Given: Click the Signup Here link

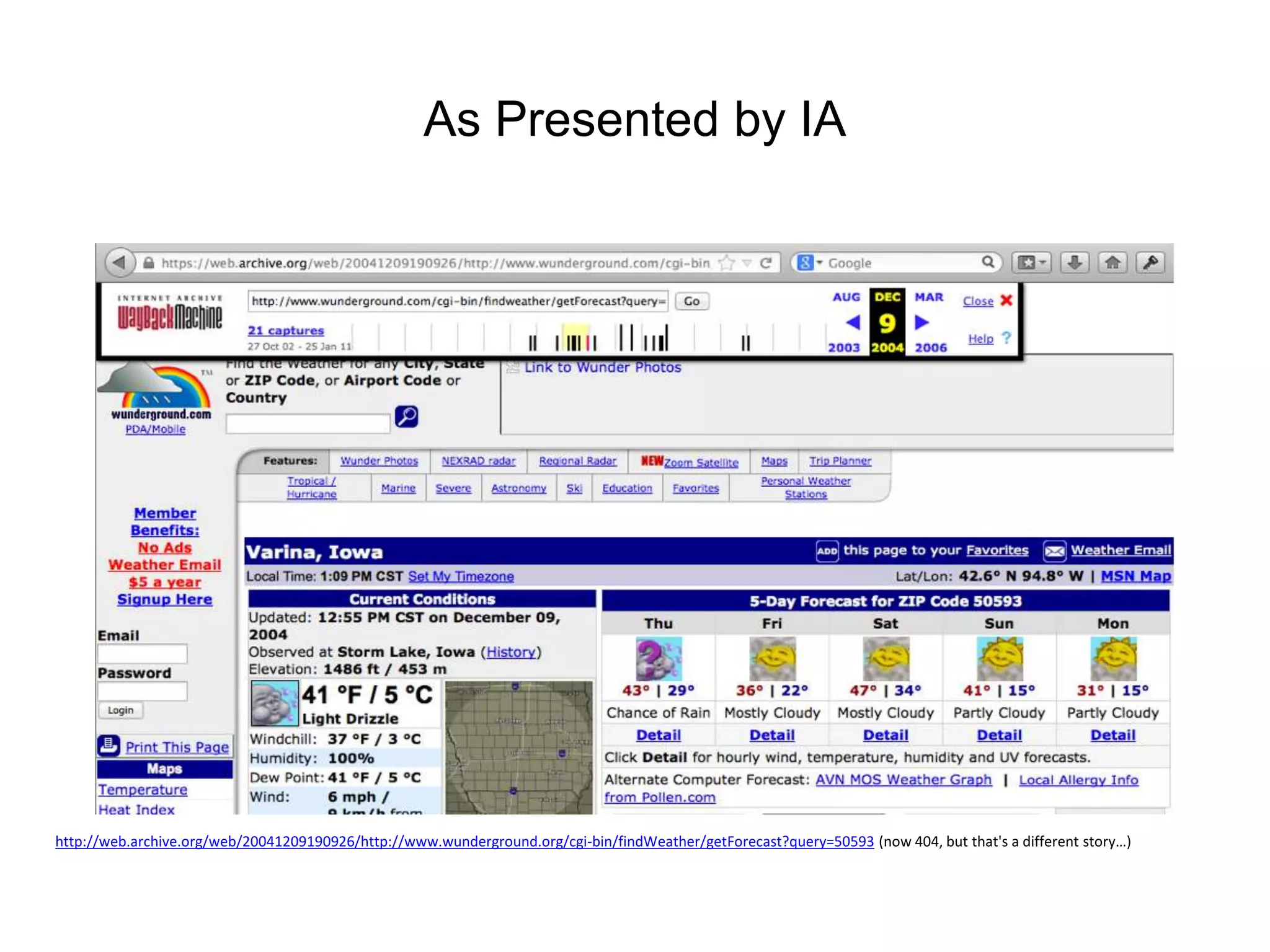Looking at the screenshot, I should (x=164, y=599).
